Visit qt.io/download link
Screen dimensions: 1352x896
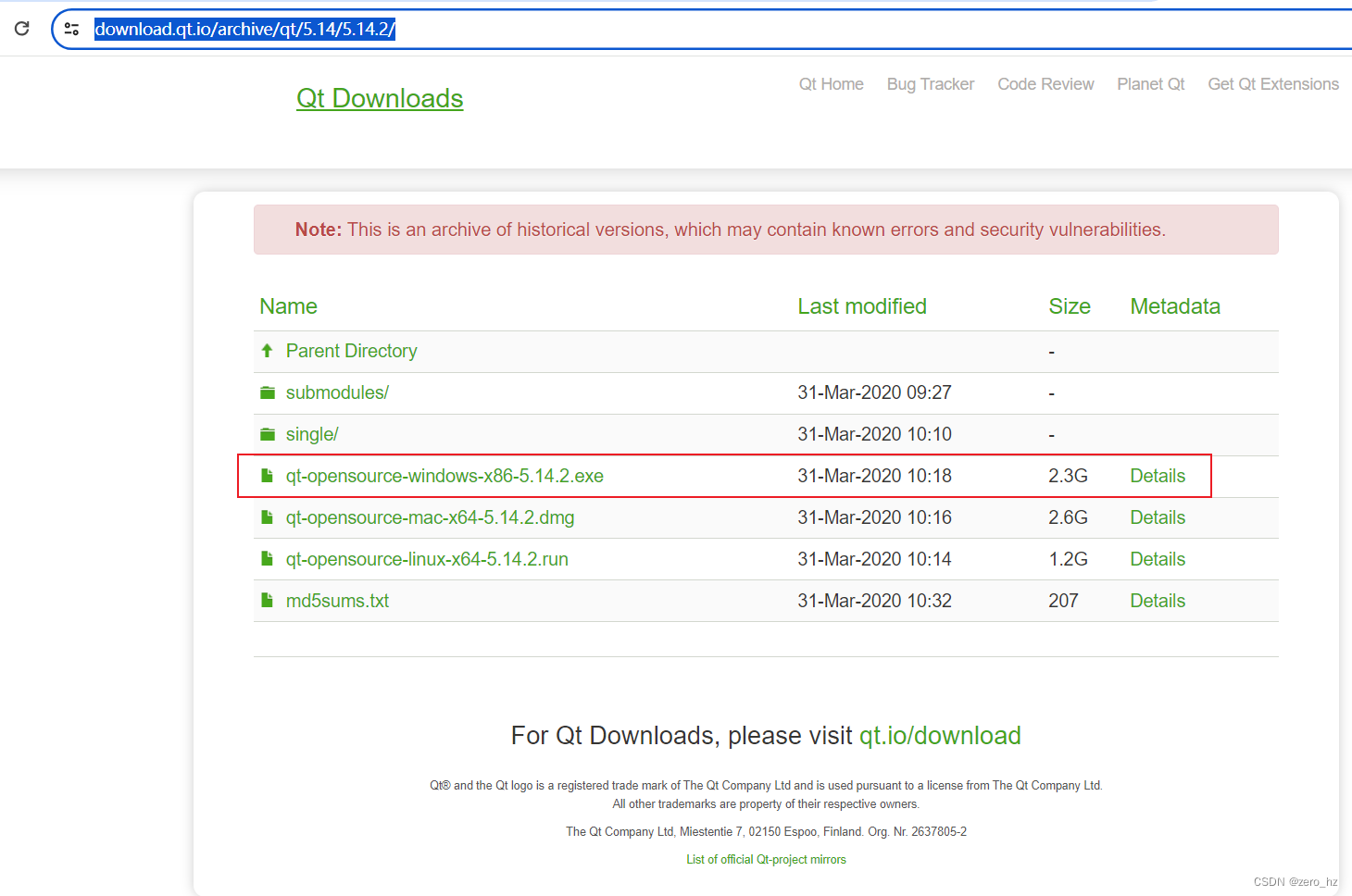click(940, 736)
